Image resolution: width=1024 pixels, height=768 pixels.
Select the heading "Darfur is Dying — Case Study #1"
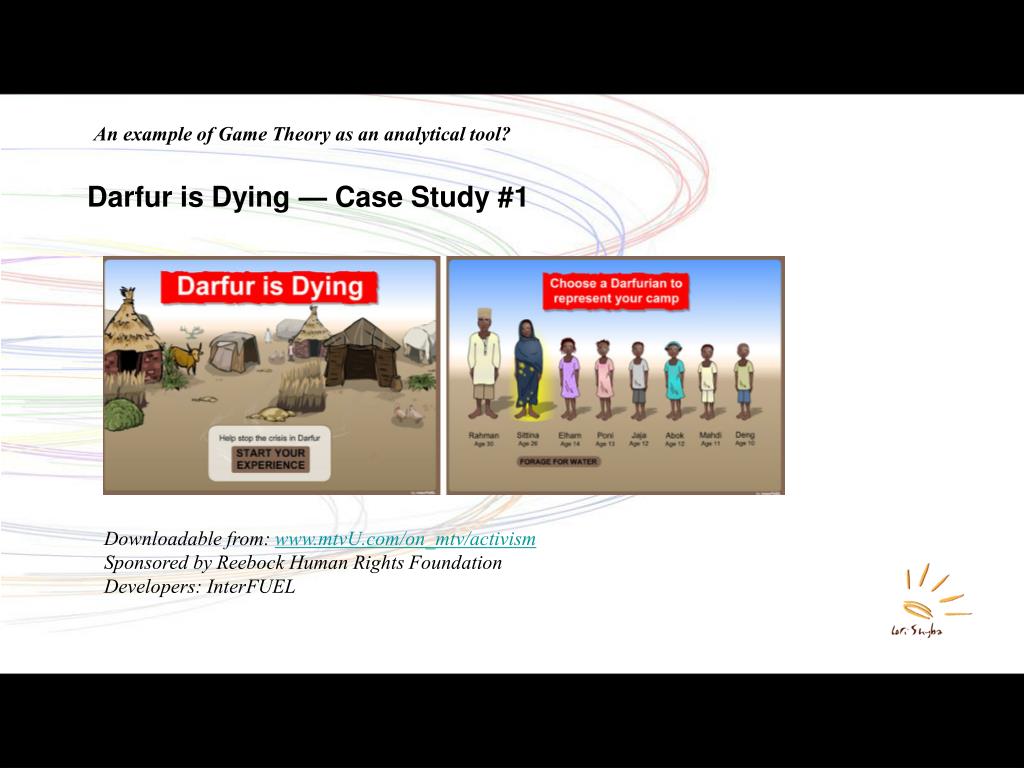(308, 197)
